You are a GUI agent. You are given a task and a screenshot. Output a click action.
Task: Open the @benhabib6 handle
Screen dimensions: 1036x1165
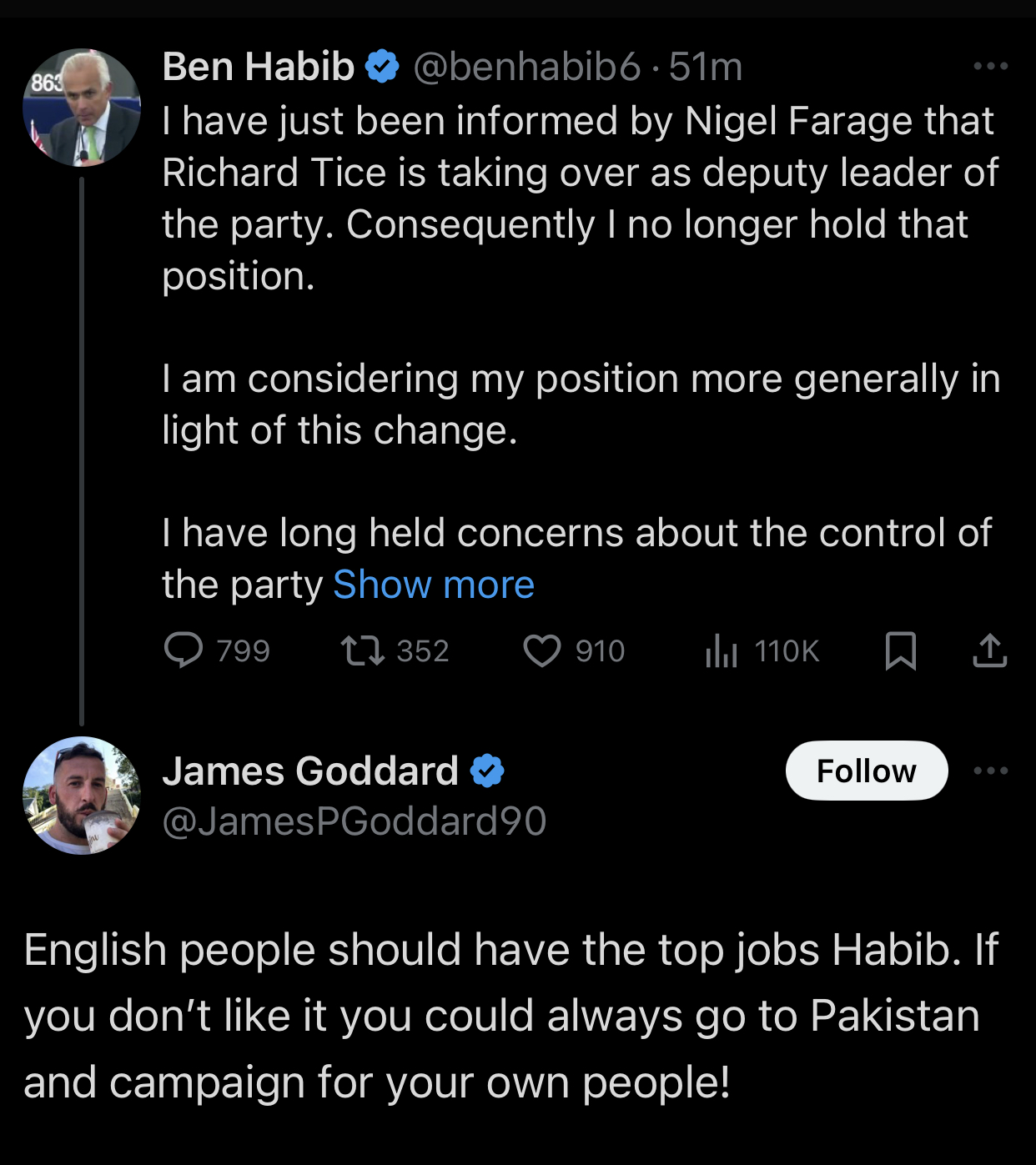[526, 67]
